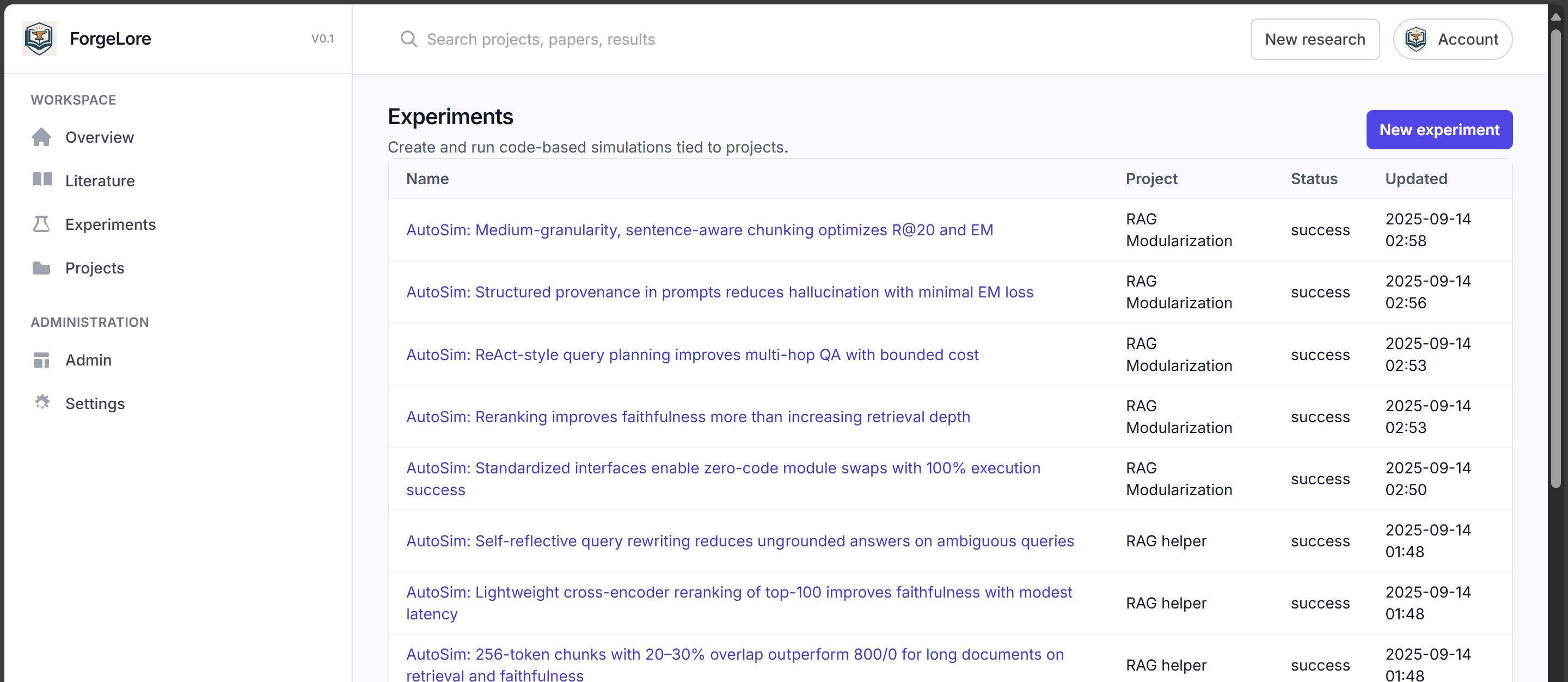
Task: Click the search magnifier icon
Action: pos(408,39)
